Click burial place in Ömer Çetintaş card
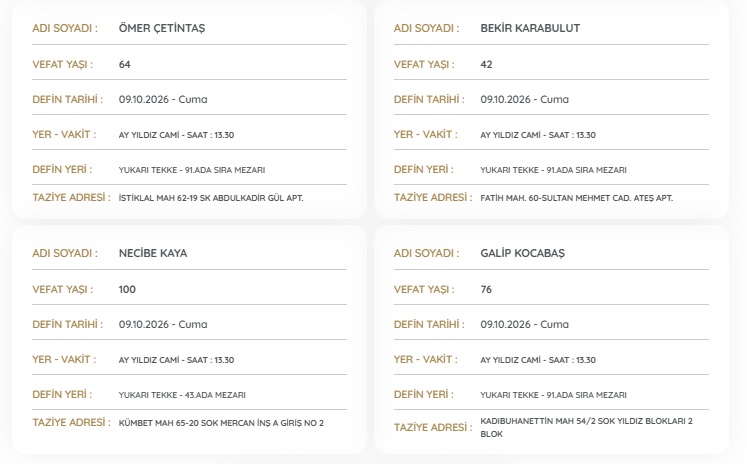747x464 pixels. pyautogui.click(x=192, y=170)
